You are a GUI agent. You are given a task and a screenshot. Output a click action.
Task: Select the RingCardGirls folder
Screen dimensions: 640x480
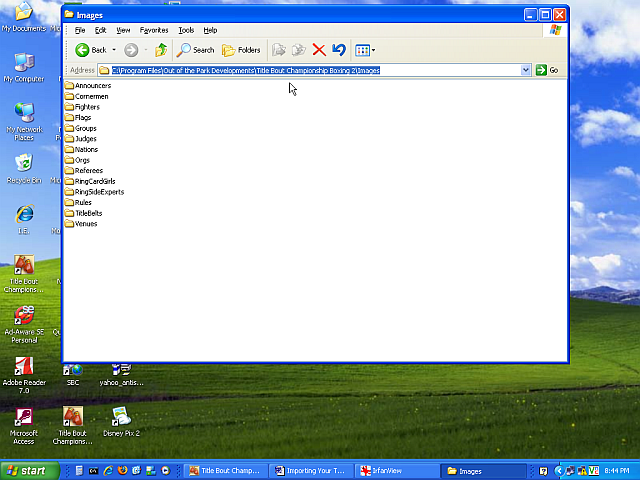point(90,181)
